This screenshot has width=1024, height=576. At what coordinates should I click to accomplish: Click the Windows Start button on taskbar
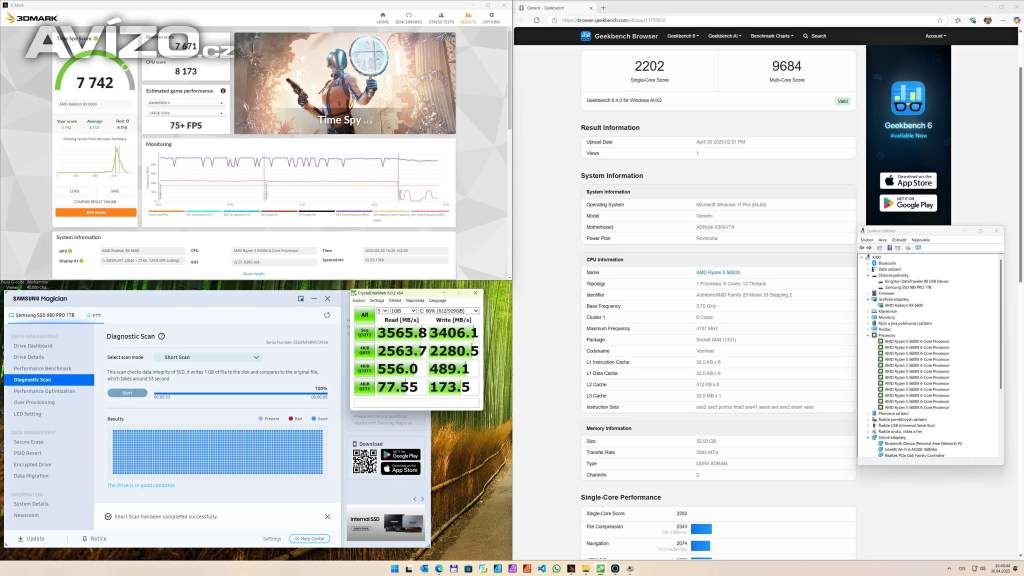[x=394, y=569]
